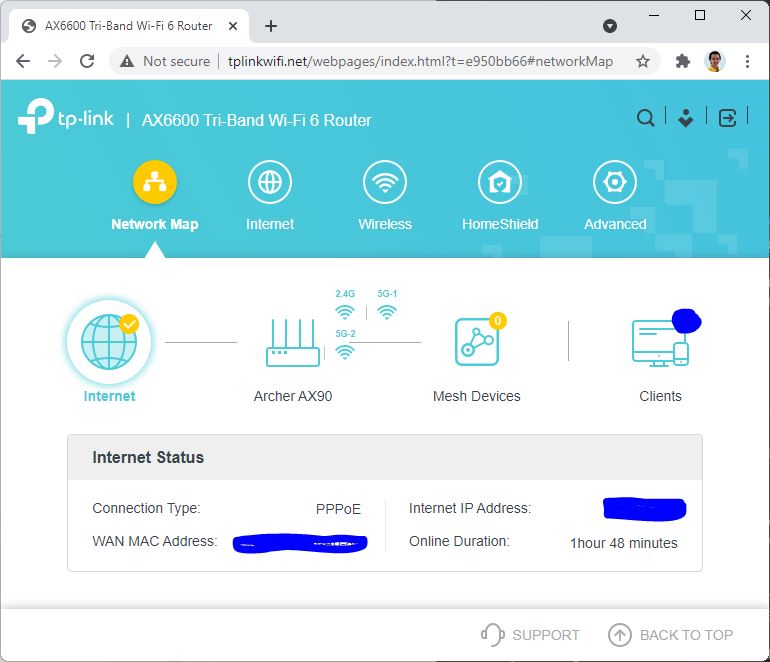
Task: Click the PPPoE connection type value
Action: [x=338, y=509]
